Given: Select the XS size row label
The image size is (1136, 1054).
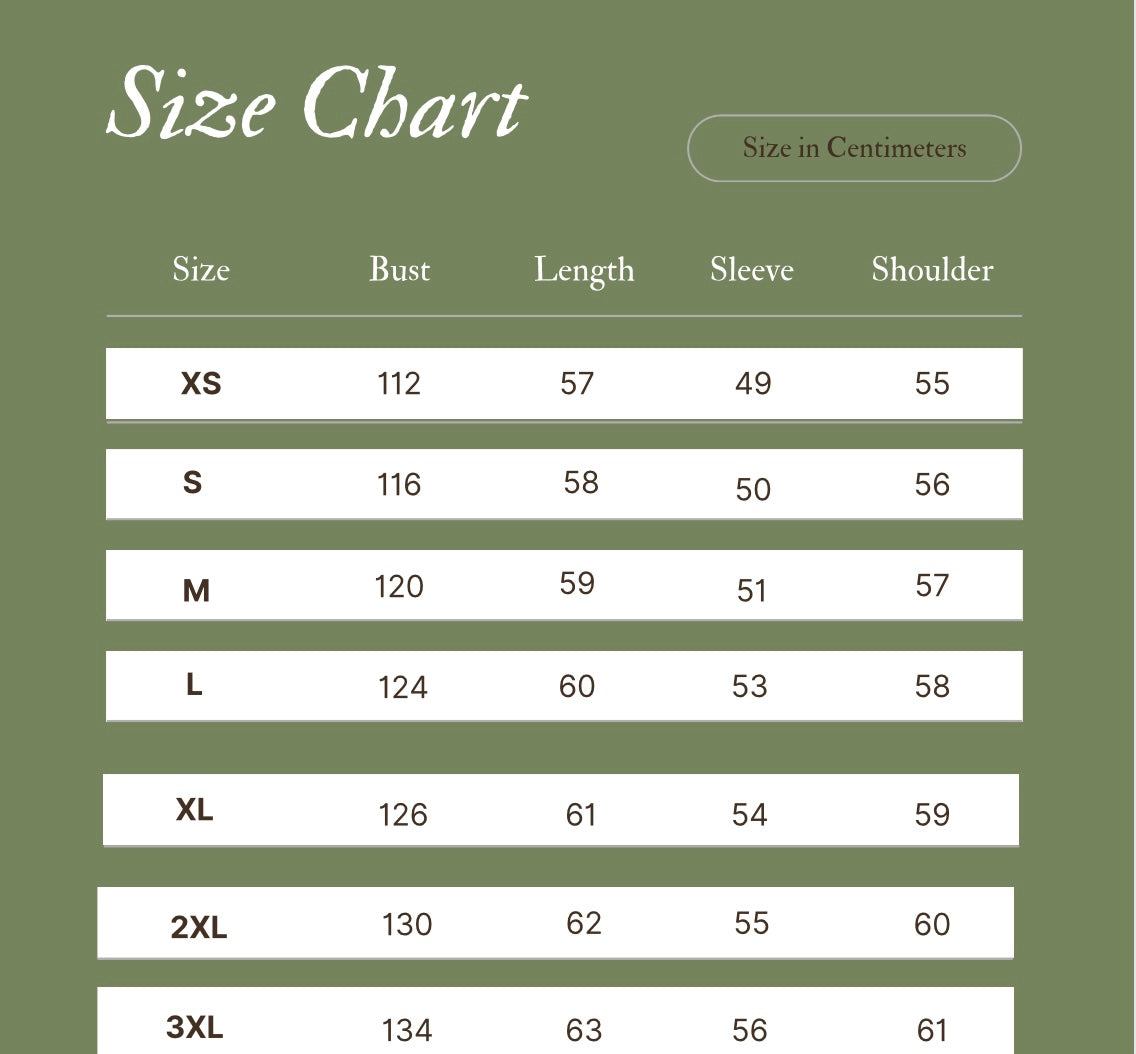Looking at the screenshot, I should point(201,383).
